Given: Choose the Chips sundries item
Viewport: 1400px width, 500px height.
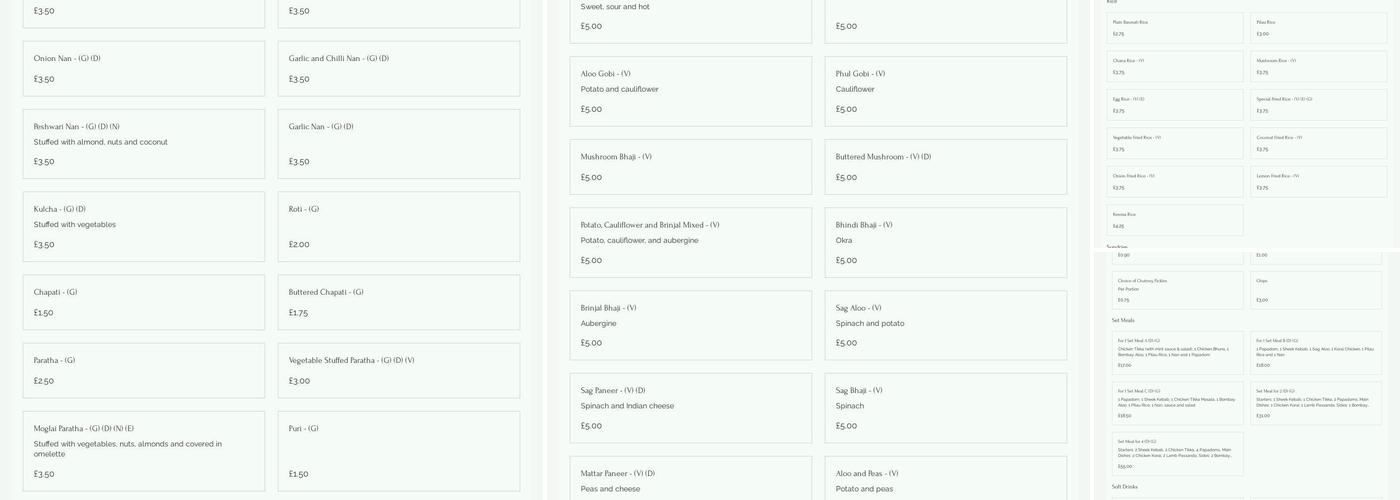Looking at the screenshot, I should click(x=1318, y=290).
